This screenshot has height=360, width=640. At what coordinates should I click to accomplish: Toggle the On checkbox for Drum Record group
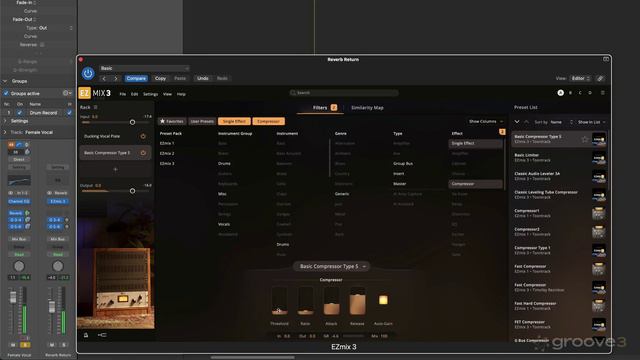[x=20, y=113]
